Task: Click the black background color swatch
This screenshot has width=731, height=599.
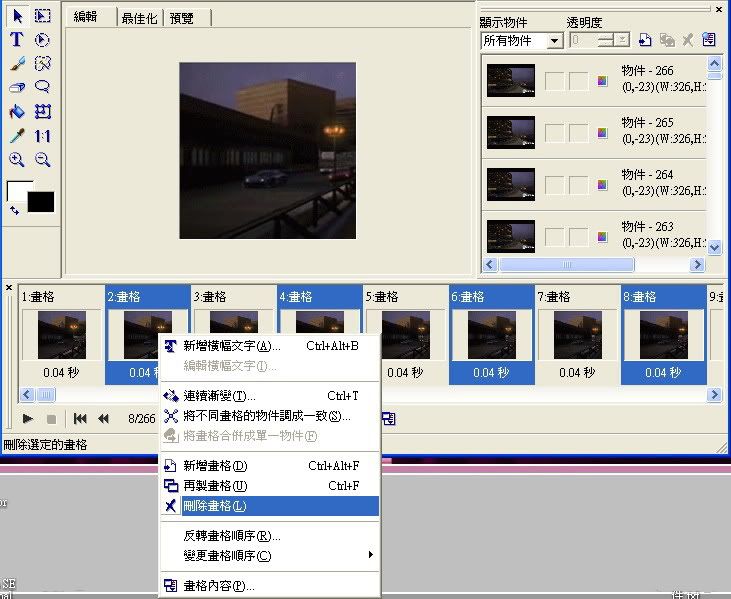Action: [41, 202]
